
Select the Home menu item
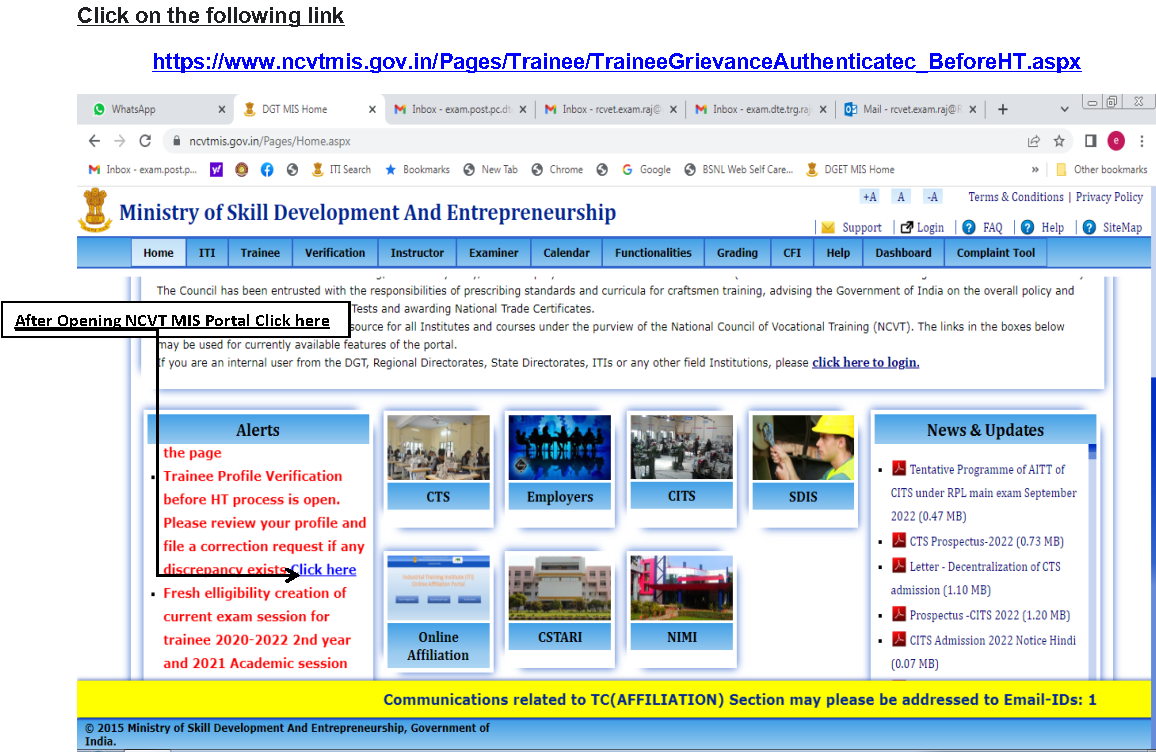[x=159, y=253]
